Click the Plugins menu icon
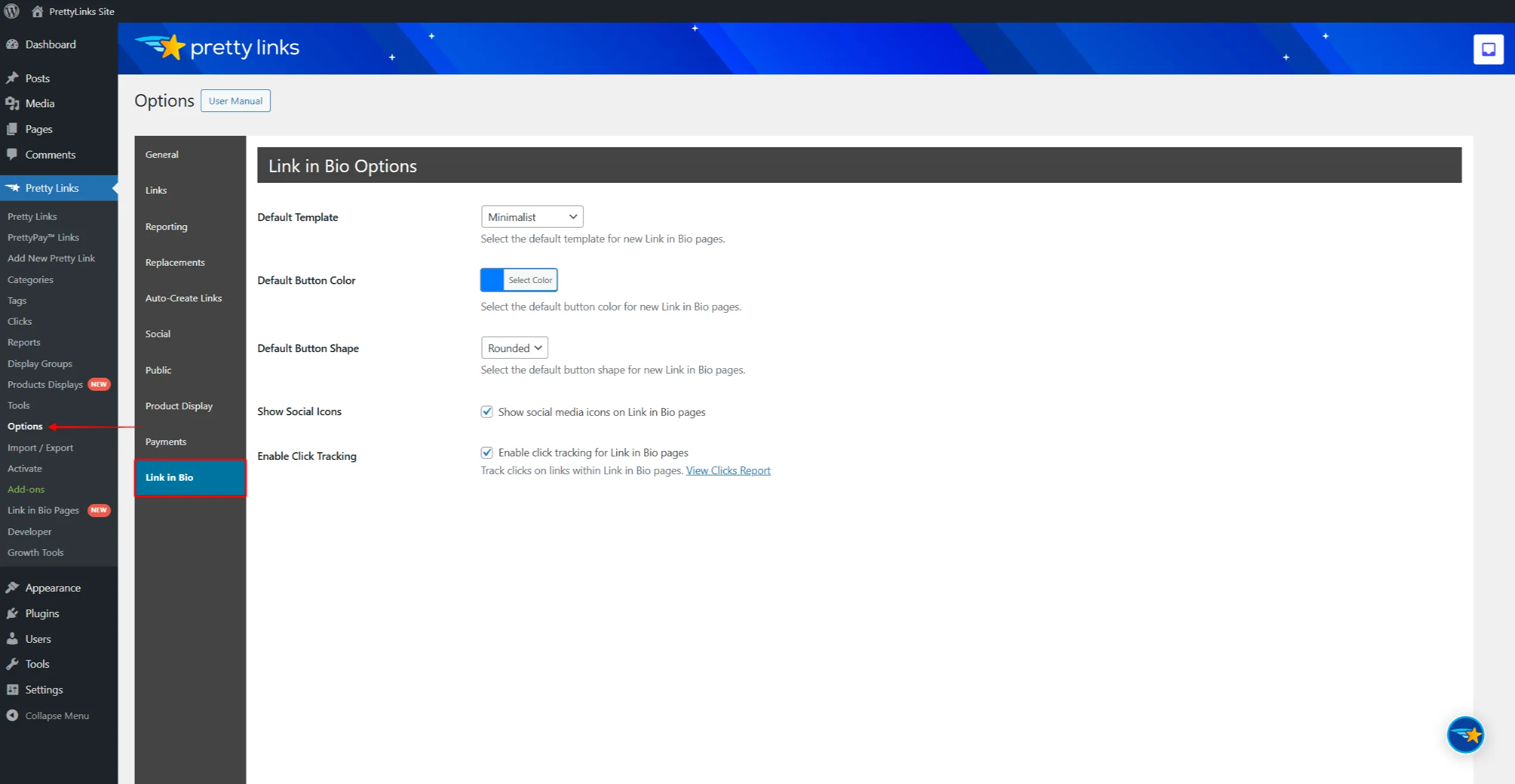The height and width of the screenshot is (784, 1515). tap(13, 613)
